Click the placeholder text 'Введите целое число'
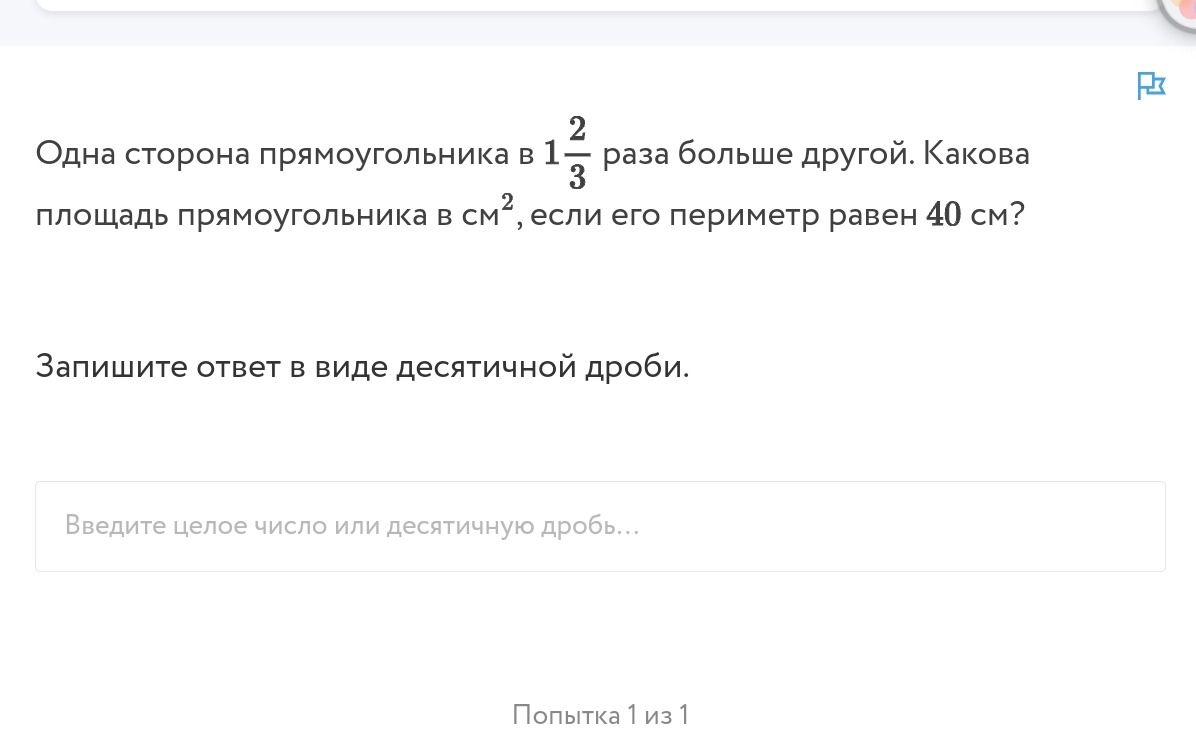Image resolution: width=1196 pixels, height=736 pixels. tap(196, 525)
